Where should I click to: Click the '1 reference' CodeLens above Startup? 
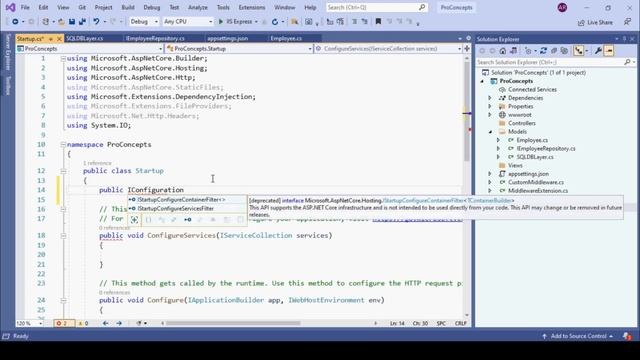click(x=97, y=163)
